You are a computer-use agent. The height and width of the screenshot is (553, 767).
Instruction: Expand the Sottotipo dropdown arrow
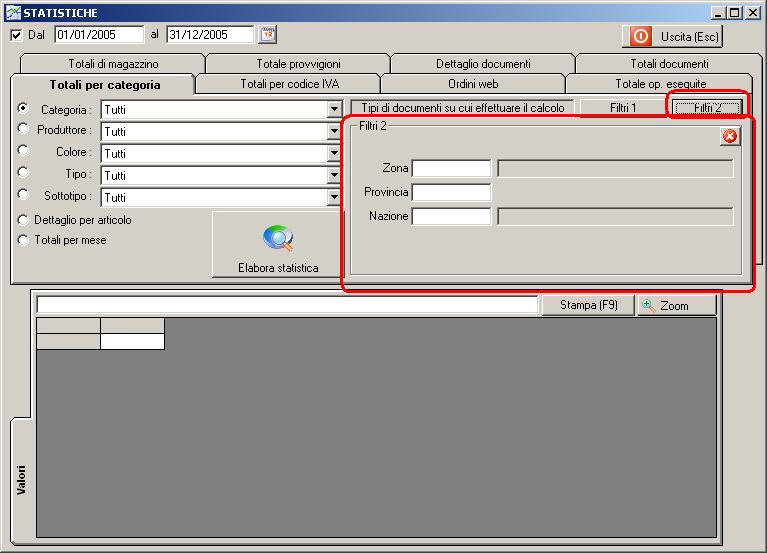pyautogui.click(x=334, y=198)
